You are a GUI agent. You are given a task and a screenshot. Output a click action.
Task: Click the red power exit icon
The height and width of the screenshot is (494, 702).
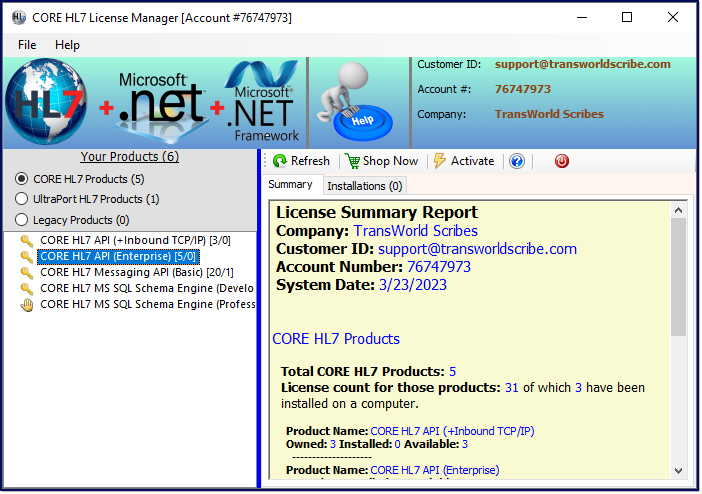point(561,161)
